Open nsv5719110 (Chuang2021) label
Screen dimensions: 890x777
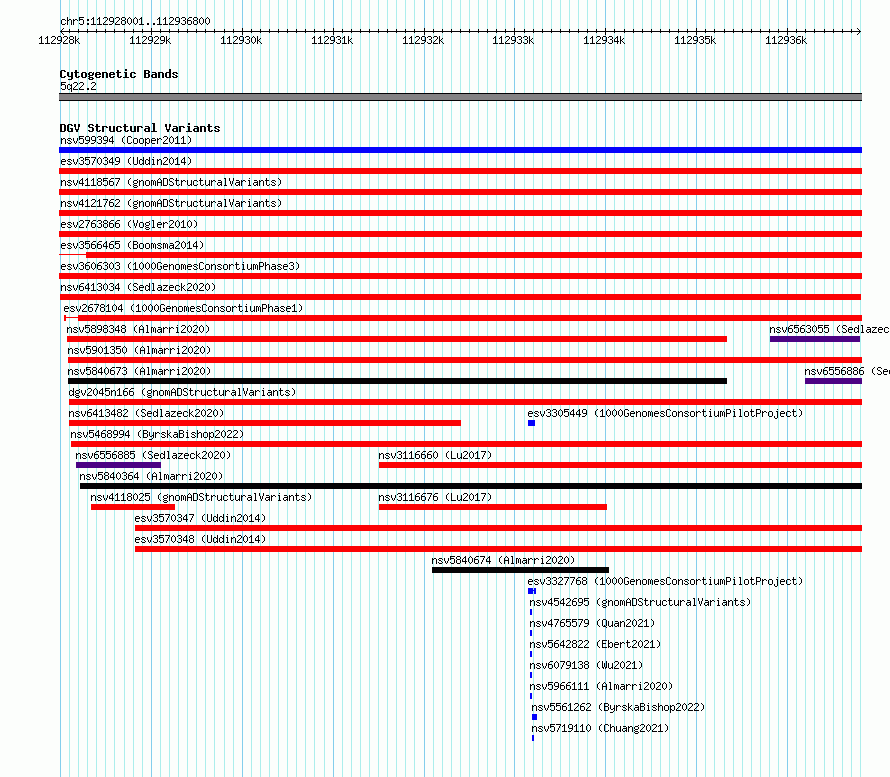[x=600, y=728]
